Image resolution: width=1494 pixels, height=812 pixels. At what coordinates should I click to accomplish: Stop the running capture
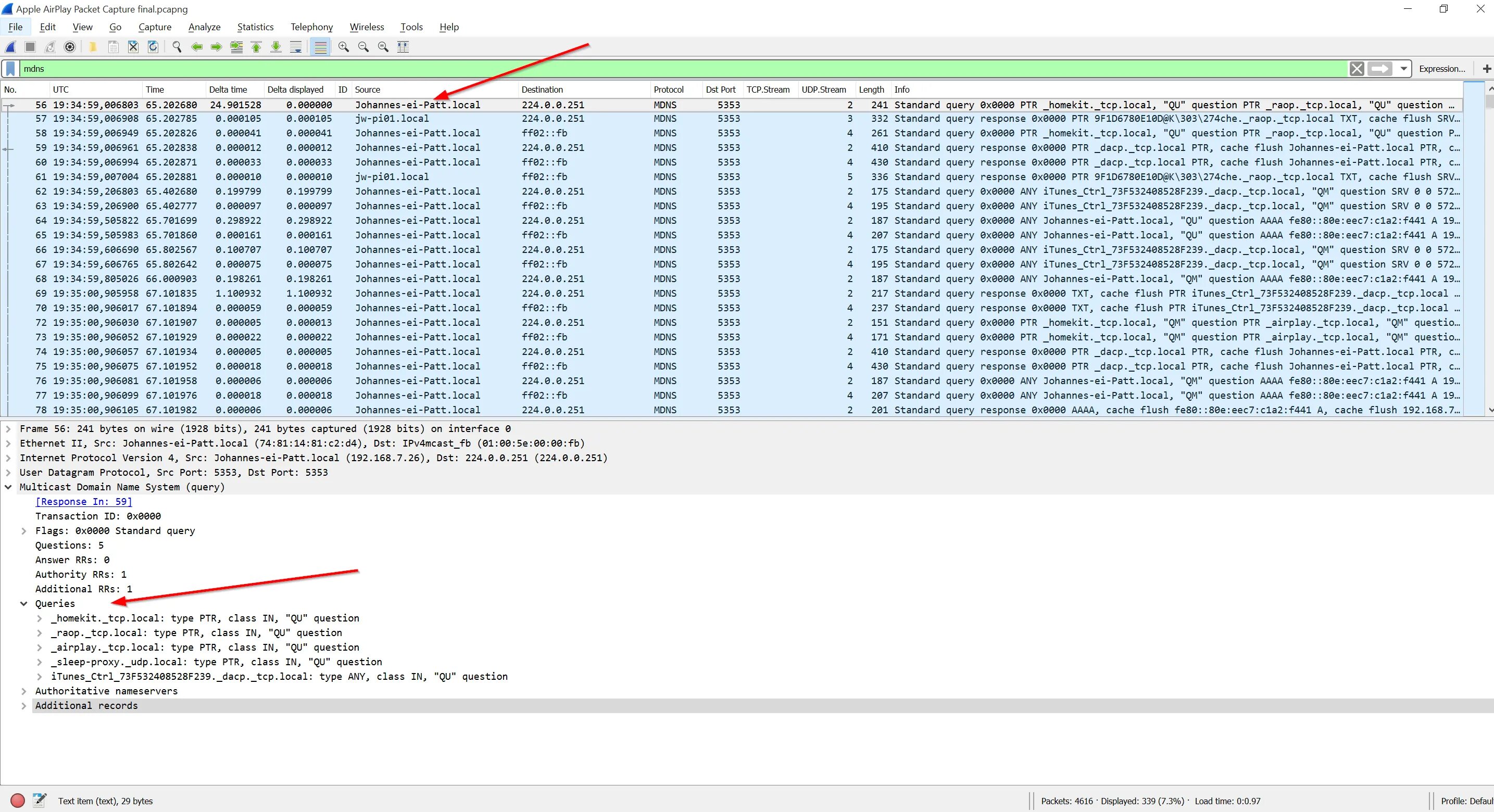tap(30, 47)
